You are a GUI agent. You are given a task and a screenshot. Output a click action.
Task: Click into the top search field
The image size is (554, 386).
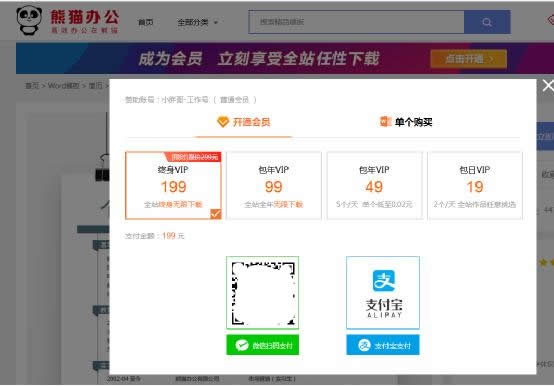click(x=356, y=22)
